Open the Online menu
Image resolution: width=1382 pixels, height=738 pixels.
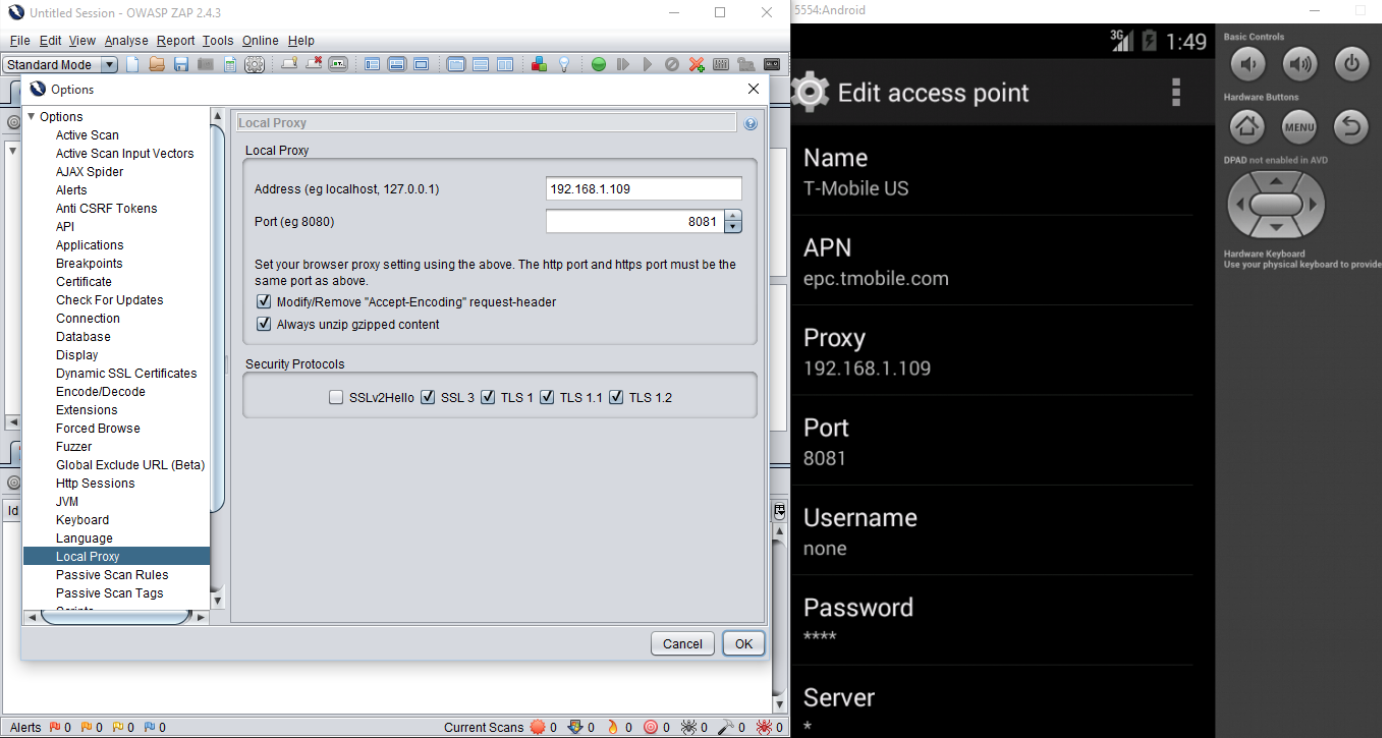(260, 41)
